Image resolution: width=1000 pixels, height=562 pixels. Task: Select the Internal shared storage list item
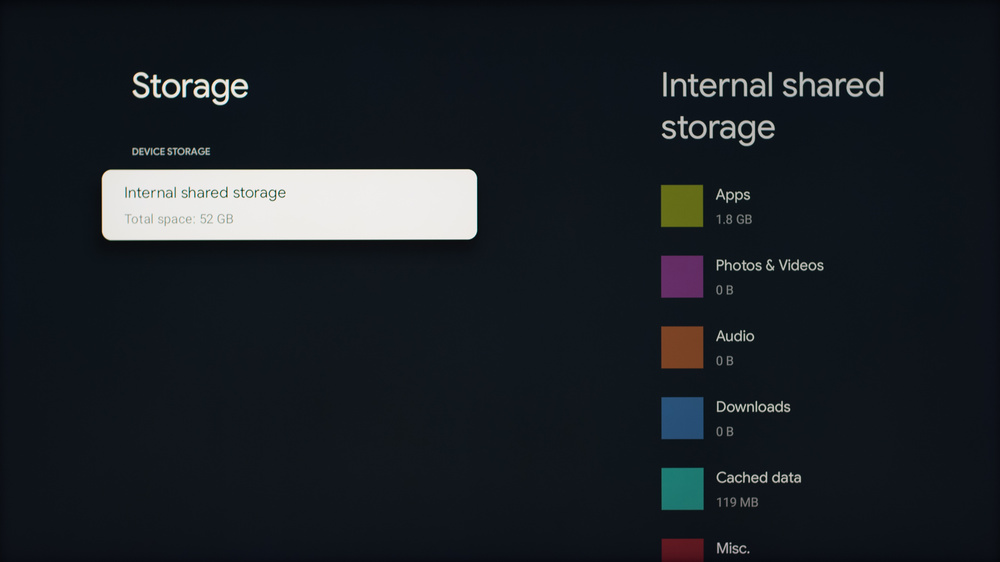pyautogui.click(x=289, y=204)
